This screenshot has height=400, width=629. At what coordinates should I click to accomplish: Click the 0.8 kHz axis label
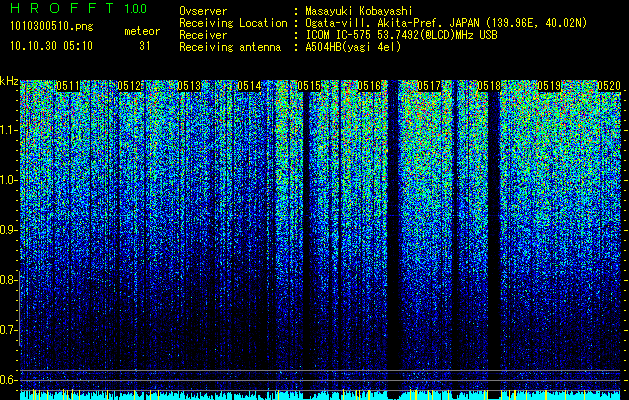click(9, 280)
